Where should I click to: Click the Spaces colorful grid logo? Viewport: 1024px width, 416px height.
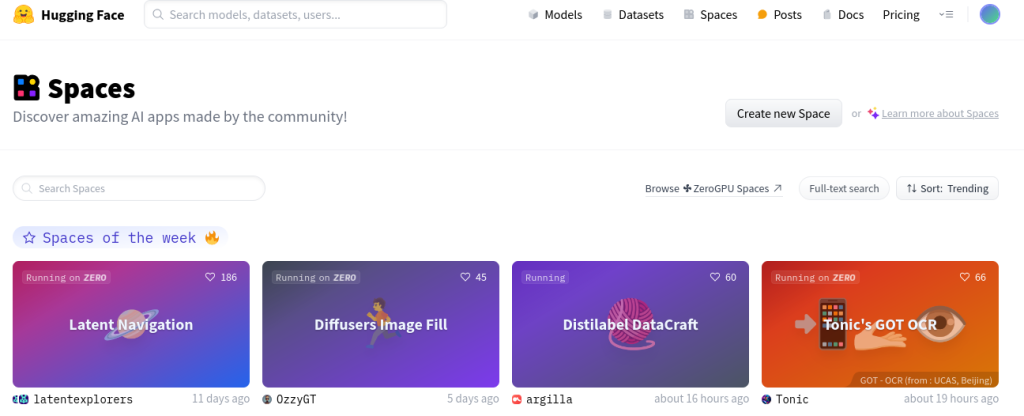pos(27,88)
